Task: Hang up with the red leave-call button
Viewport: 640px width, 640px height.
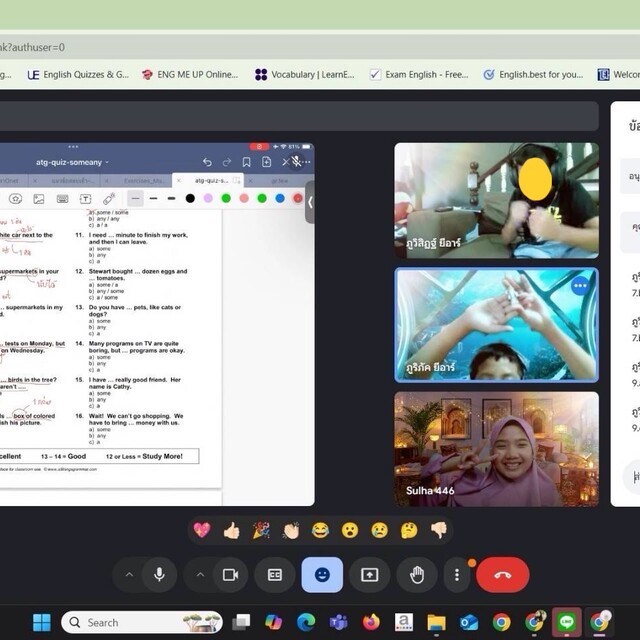Action: [502, 575]
